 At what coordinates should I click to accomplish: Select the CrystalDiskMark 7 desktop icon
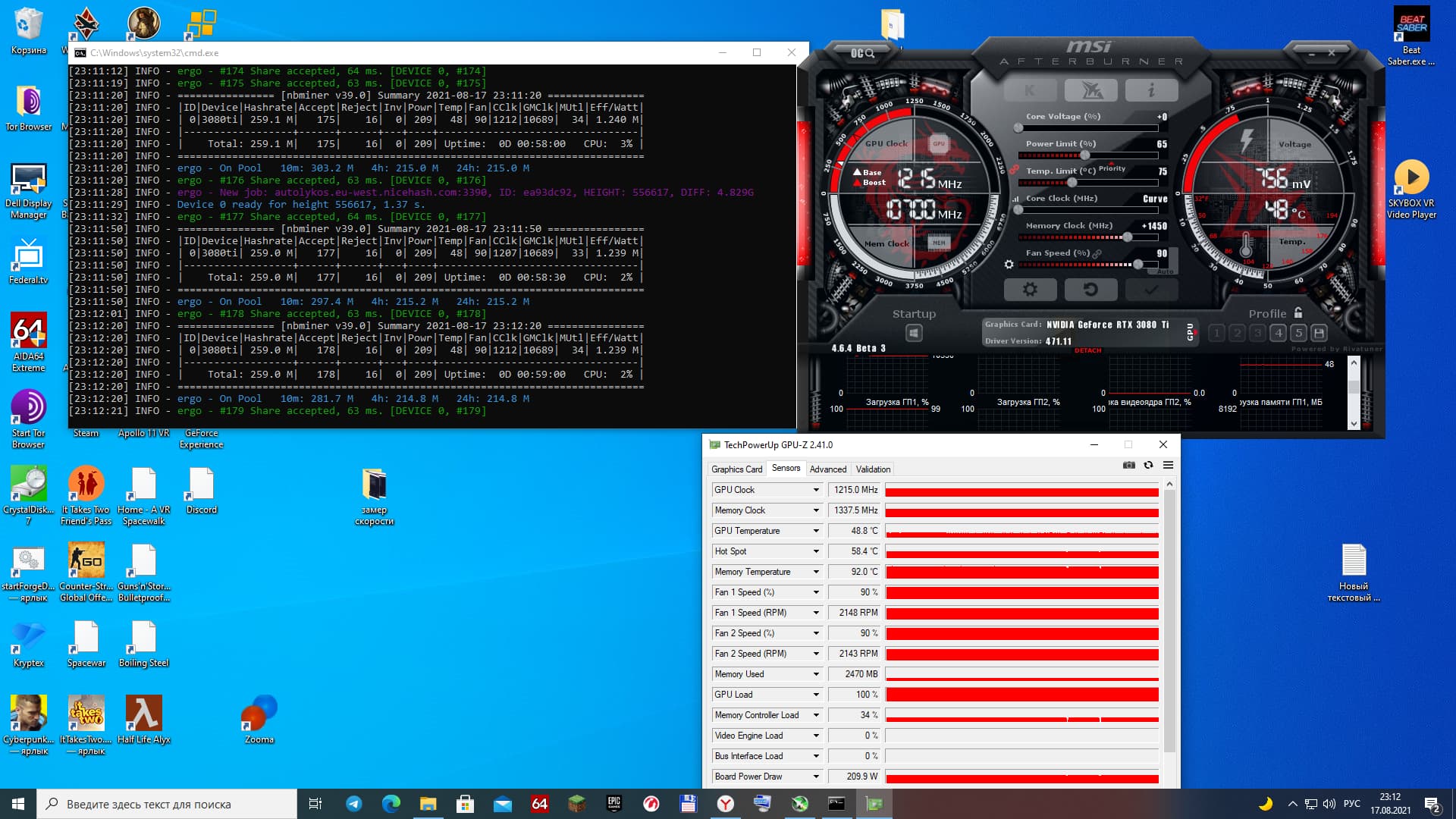click(29, 496)
